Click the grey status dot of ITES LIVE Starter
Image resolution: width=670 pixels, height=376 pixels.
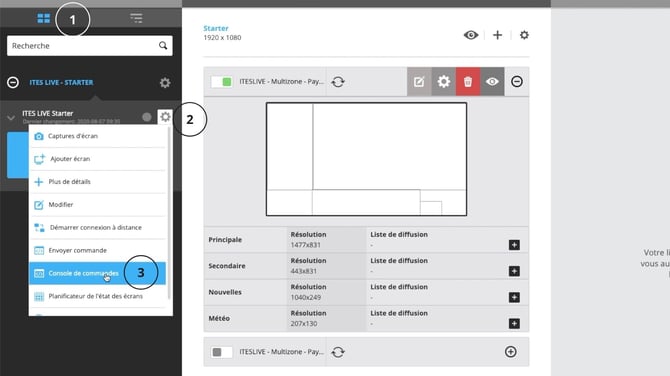click(x=147, y=117)
